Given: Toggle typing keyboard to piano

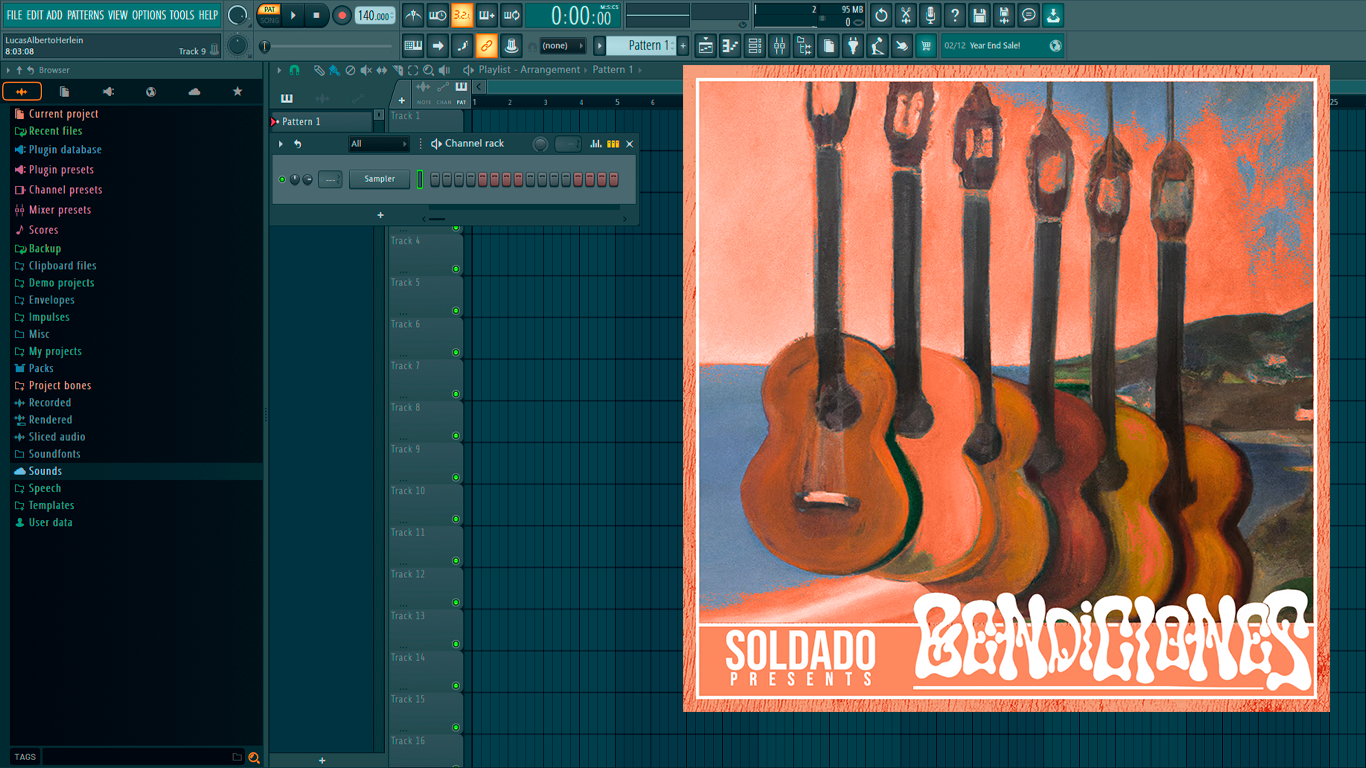Looking at the screenshot, I should tap(413, 46).
